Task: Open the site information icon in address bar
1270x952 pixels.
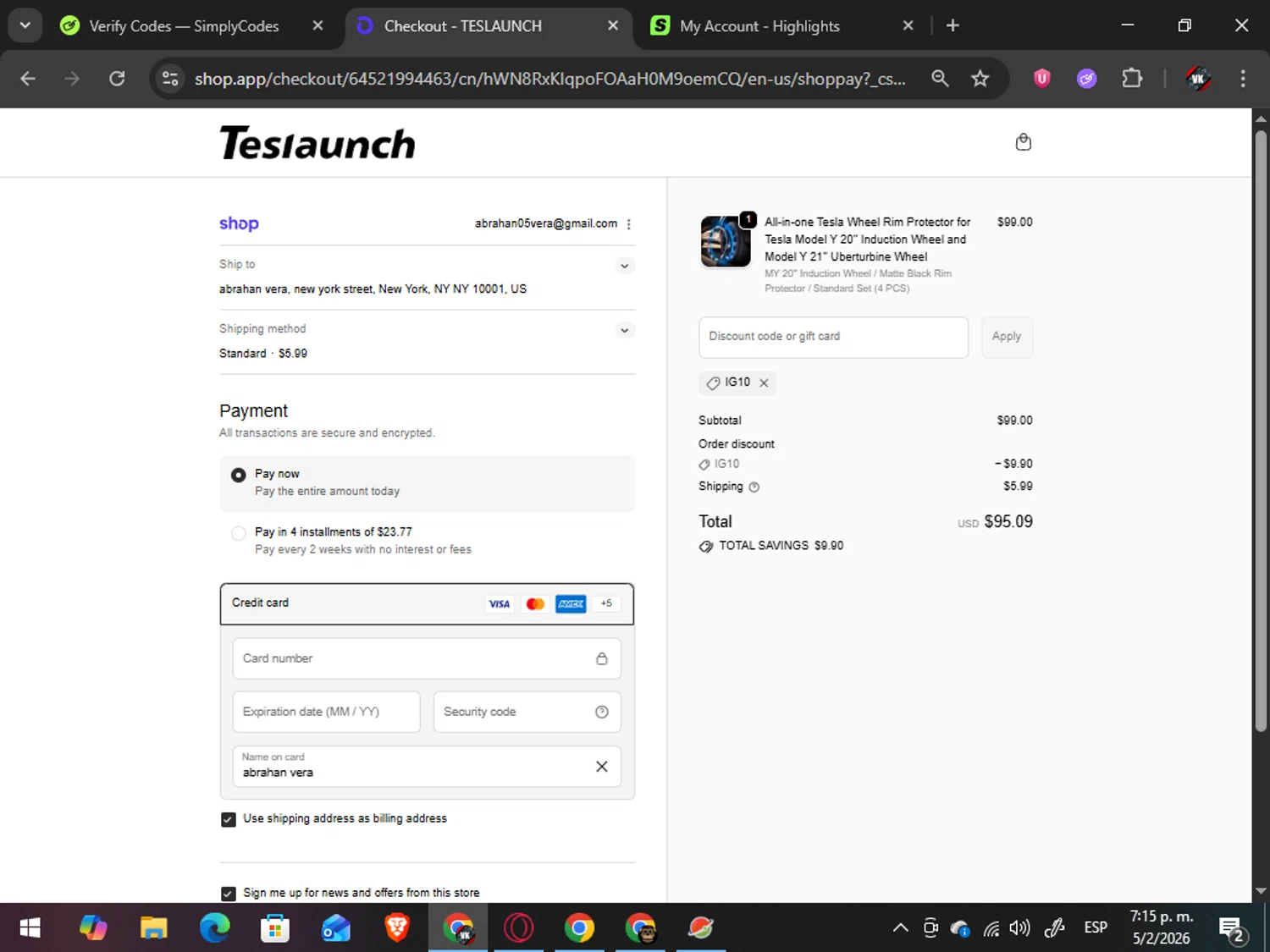Action: coord(170,79)
